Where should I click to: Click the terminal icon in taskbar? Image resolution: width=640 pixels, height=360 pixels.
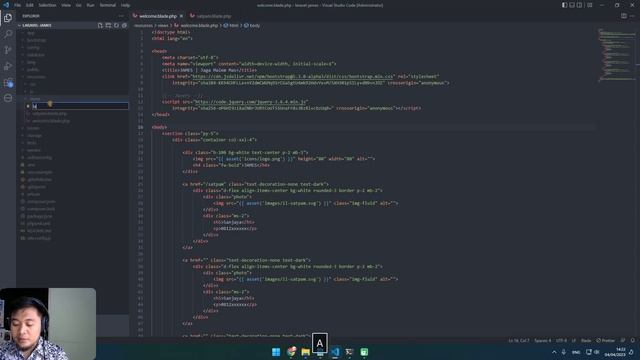click(349, 352)
